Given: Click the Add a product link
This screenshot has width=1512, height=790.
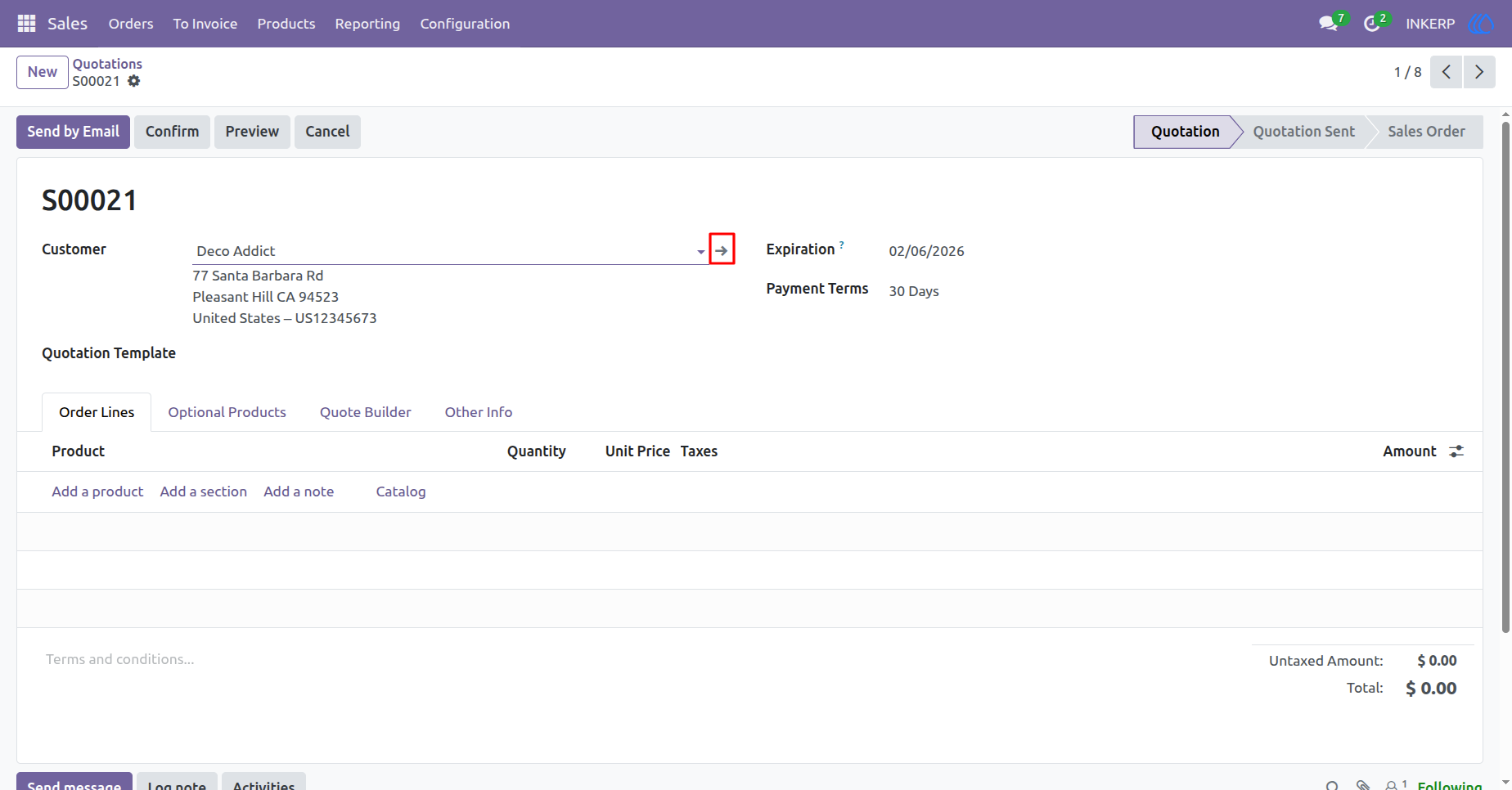Looking at the screenshot, I should point(97,492).
